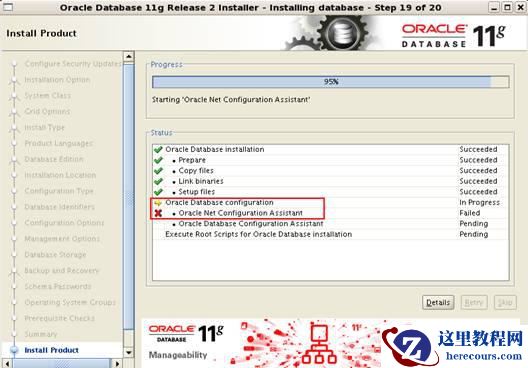This screenshot has width=528, height=368.
Task: Maximize the installer window
Action: click(x=507, y=7)
